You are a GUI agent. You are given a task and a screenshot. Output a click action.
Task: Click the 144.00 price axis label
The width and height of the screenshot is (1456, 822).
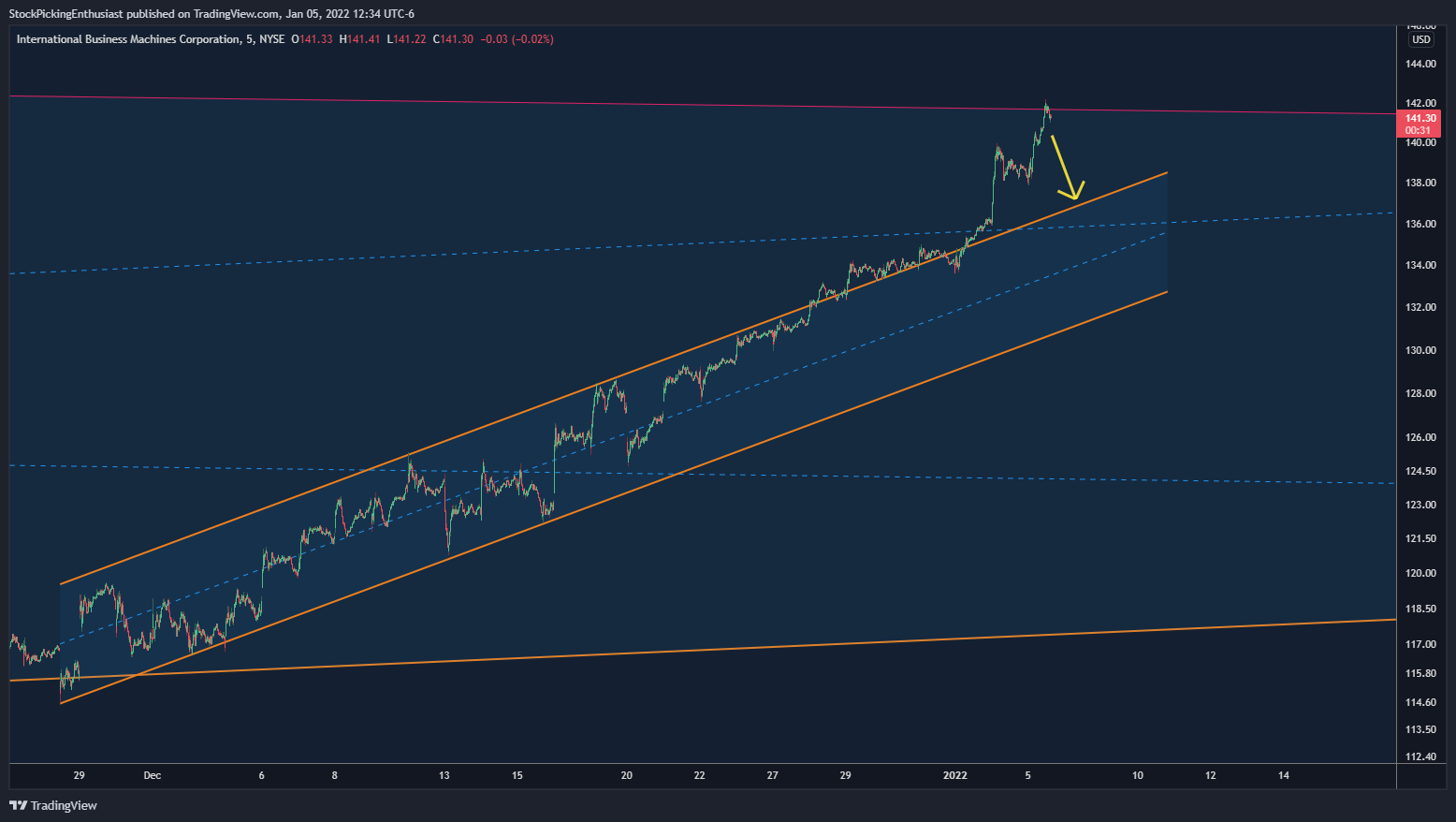pyautogui.click(x=1420, y=64)
